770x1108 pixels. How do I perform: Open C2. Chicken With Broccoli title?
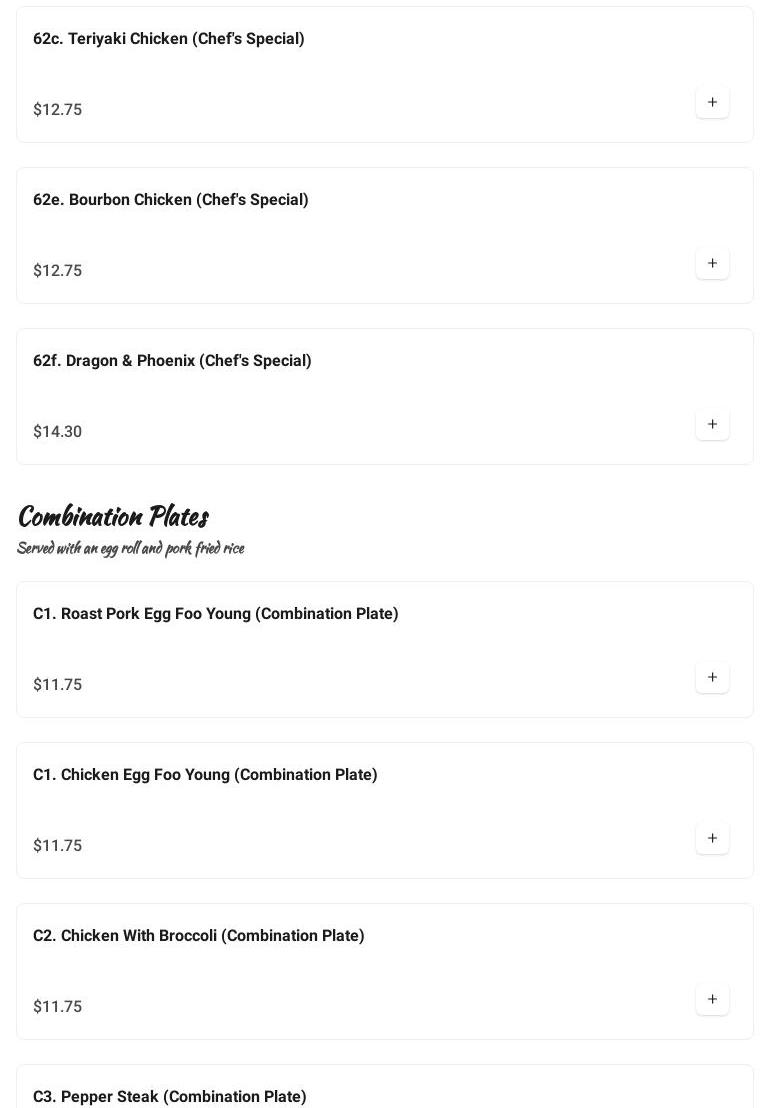[199, 936]
